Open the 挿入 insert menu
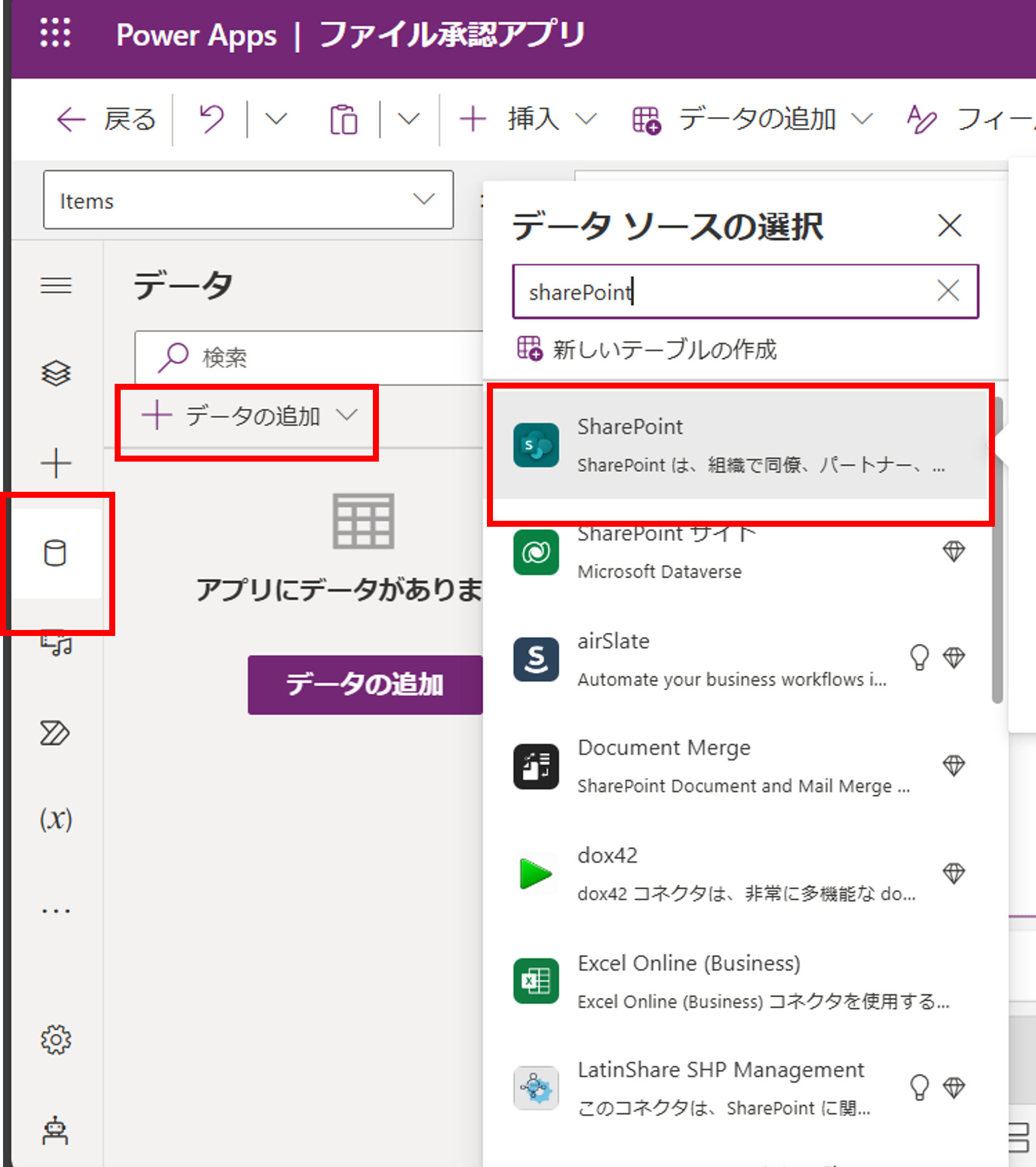 click(x=528, y=119)
